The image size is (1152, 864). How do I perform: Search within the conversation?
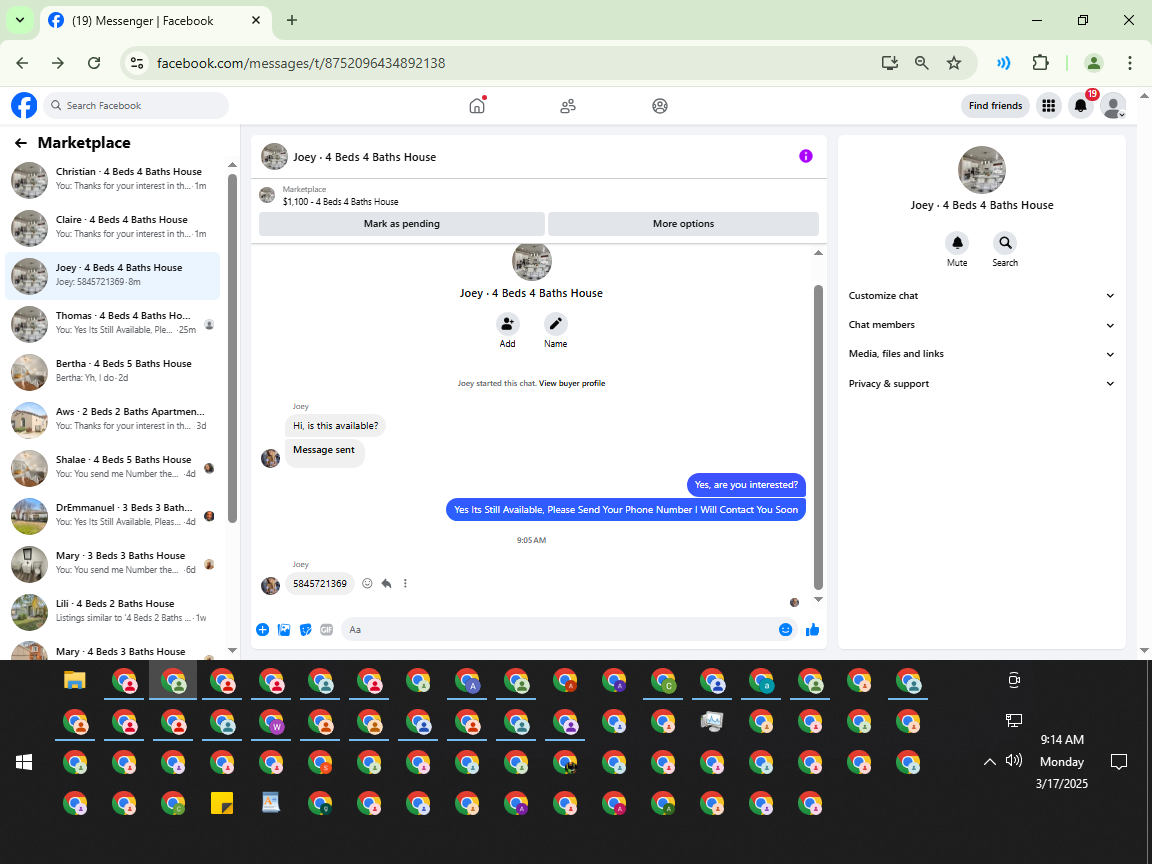1005,242
